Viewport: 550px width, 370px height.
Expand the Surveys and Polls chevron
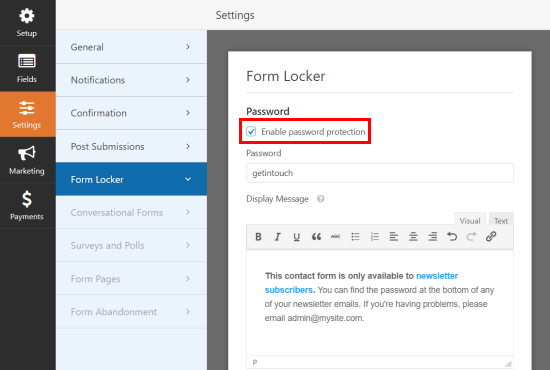(188, 245)
